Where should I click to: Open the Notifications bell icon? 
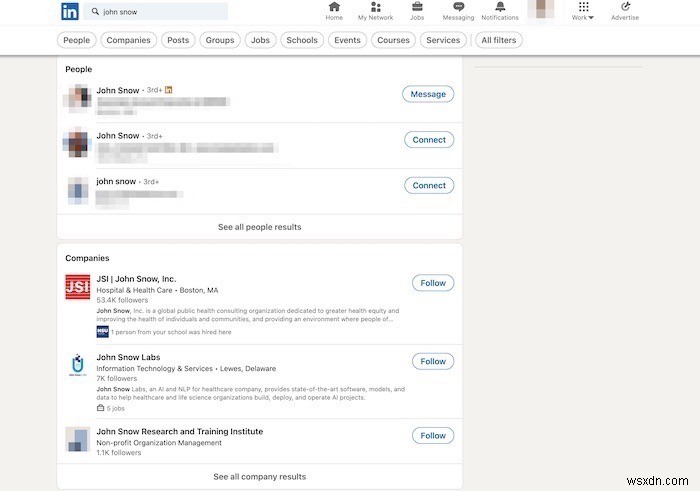[500, 7]
